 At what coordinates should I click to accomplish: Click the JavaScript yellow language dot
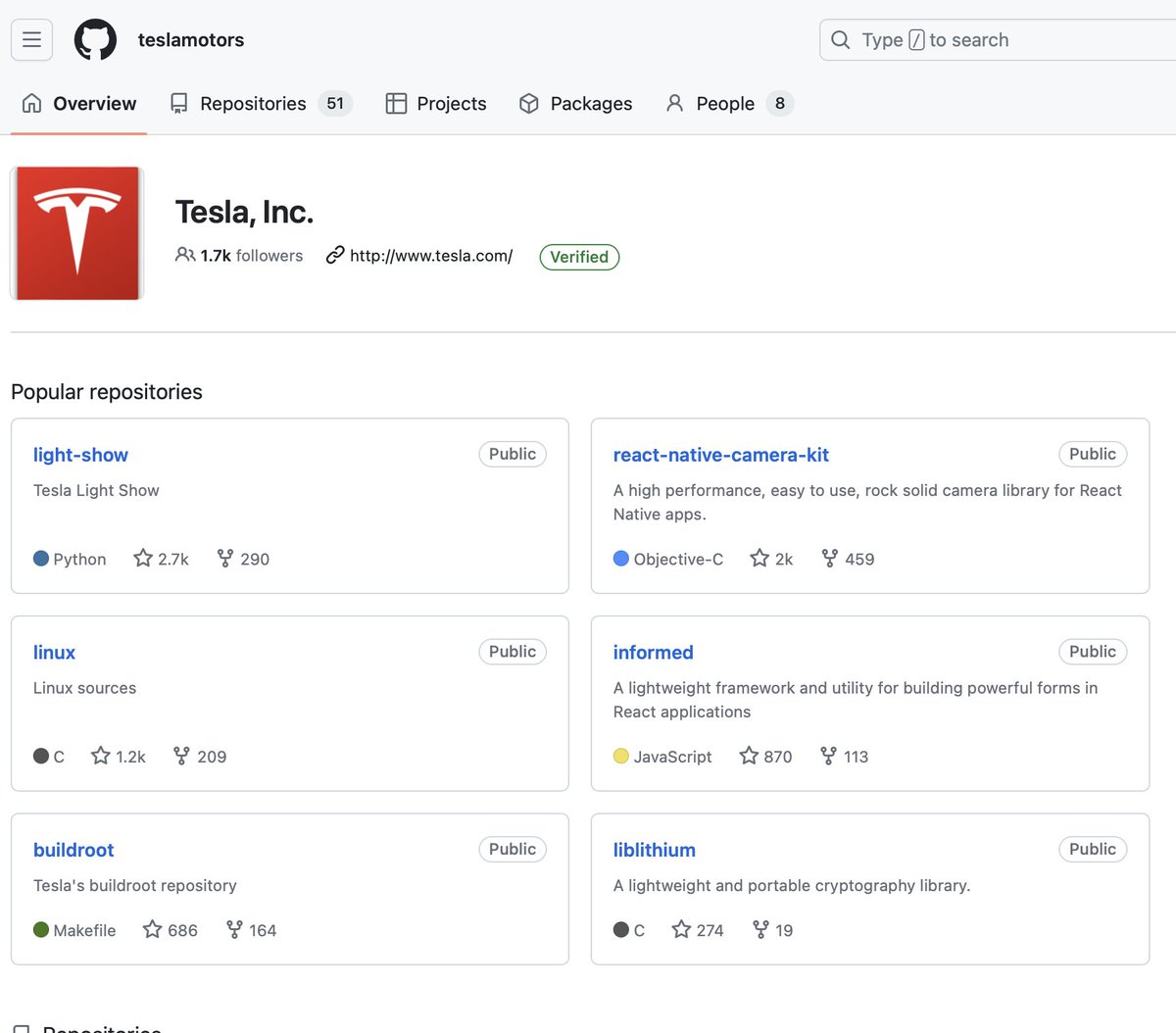(621, 756)
